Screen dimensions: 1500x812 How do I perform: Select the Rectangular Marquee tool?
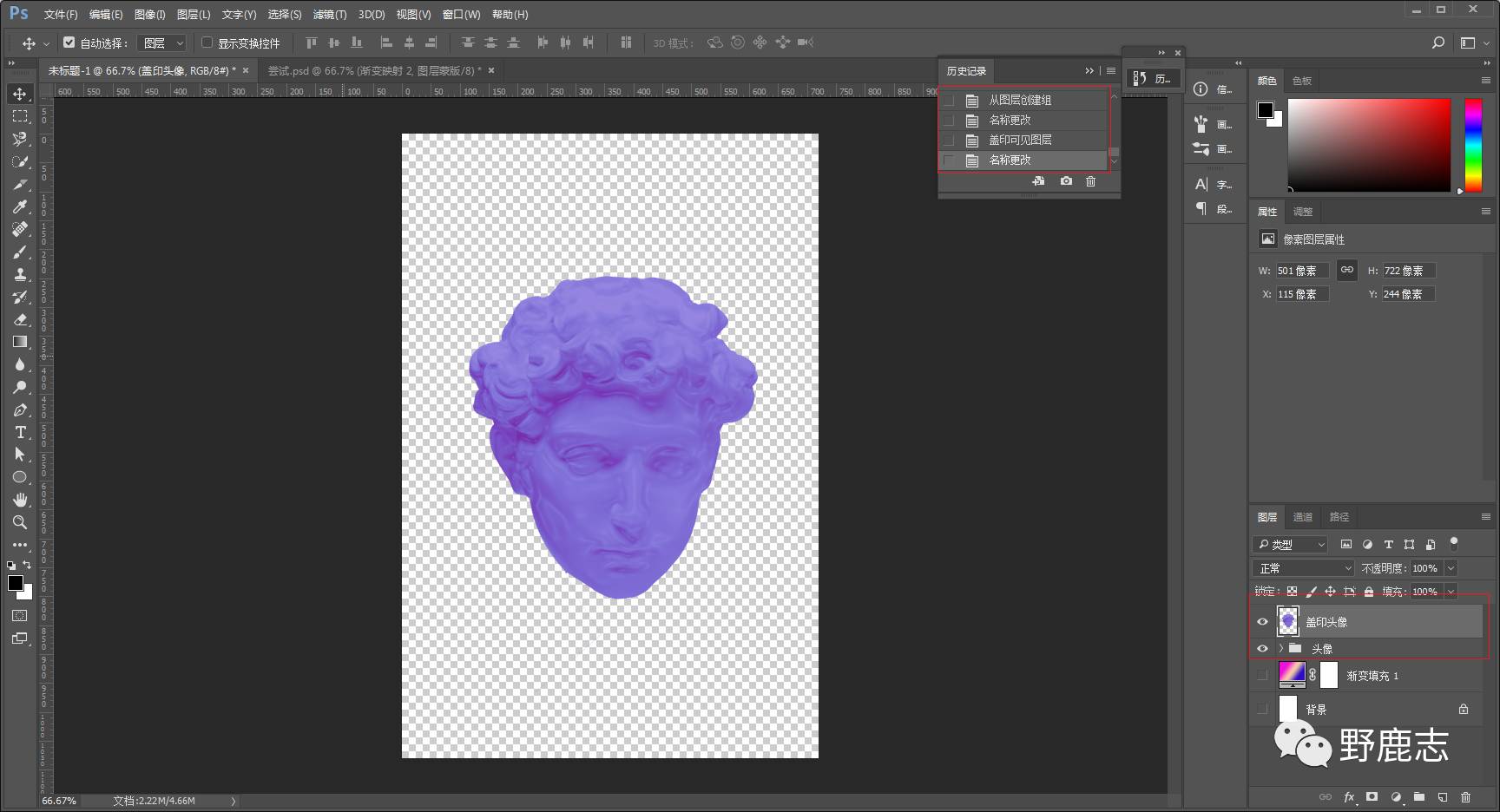coord(20,116)
